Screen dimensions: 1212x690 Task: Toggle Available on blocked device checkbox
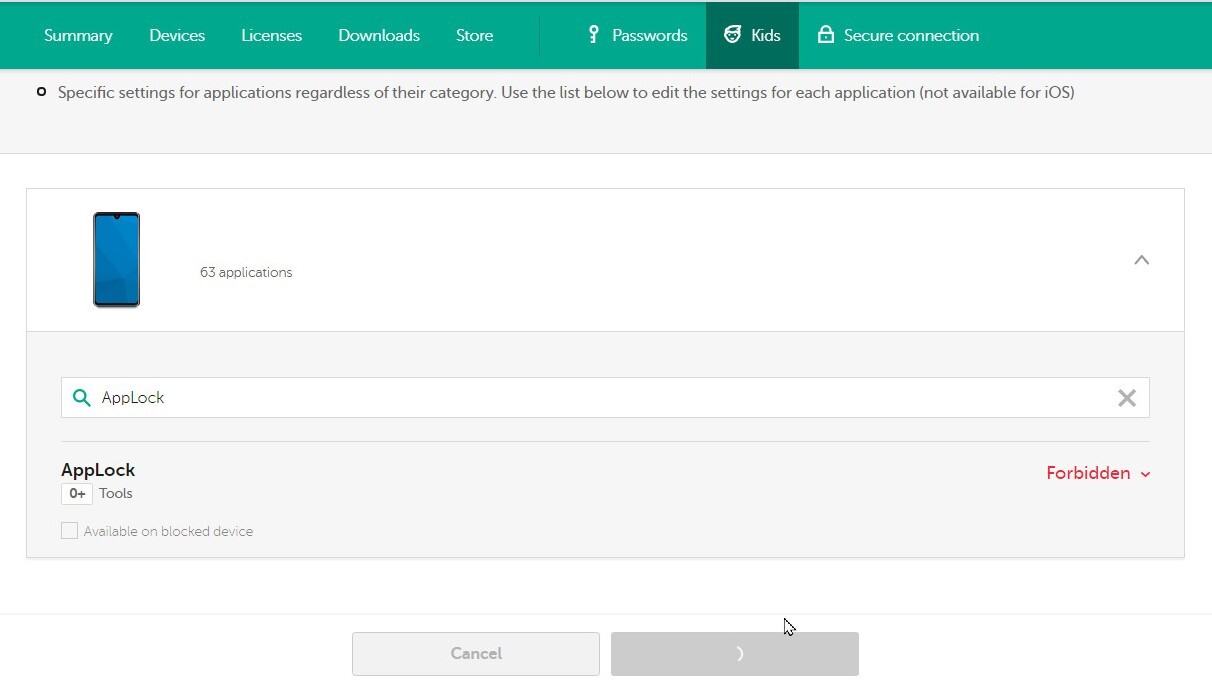click(69, 531)
